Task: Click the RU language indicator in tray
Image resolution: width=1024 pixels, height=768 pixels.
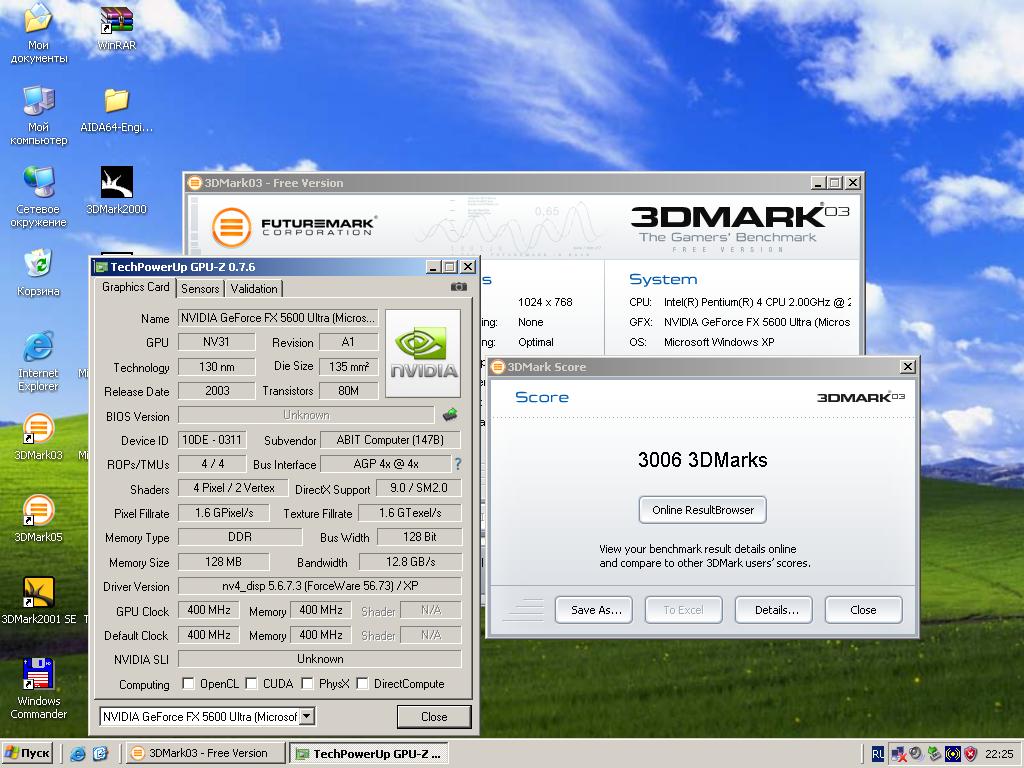Action: click(877, 754)
